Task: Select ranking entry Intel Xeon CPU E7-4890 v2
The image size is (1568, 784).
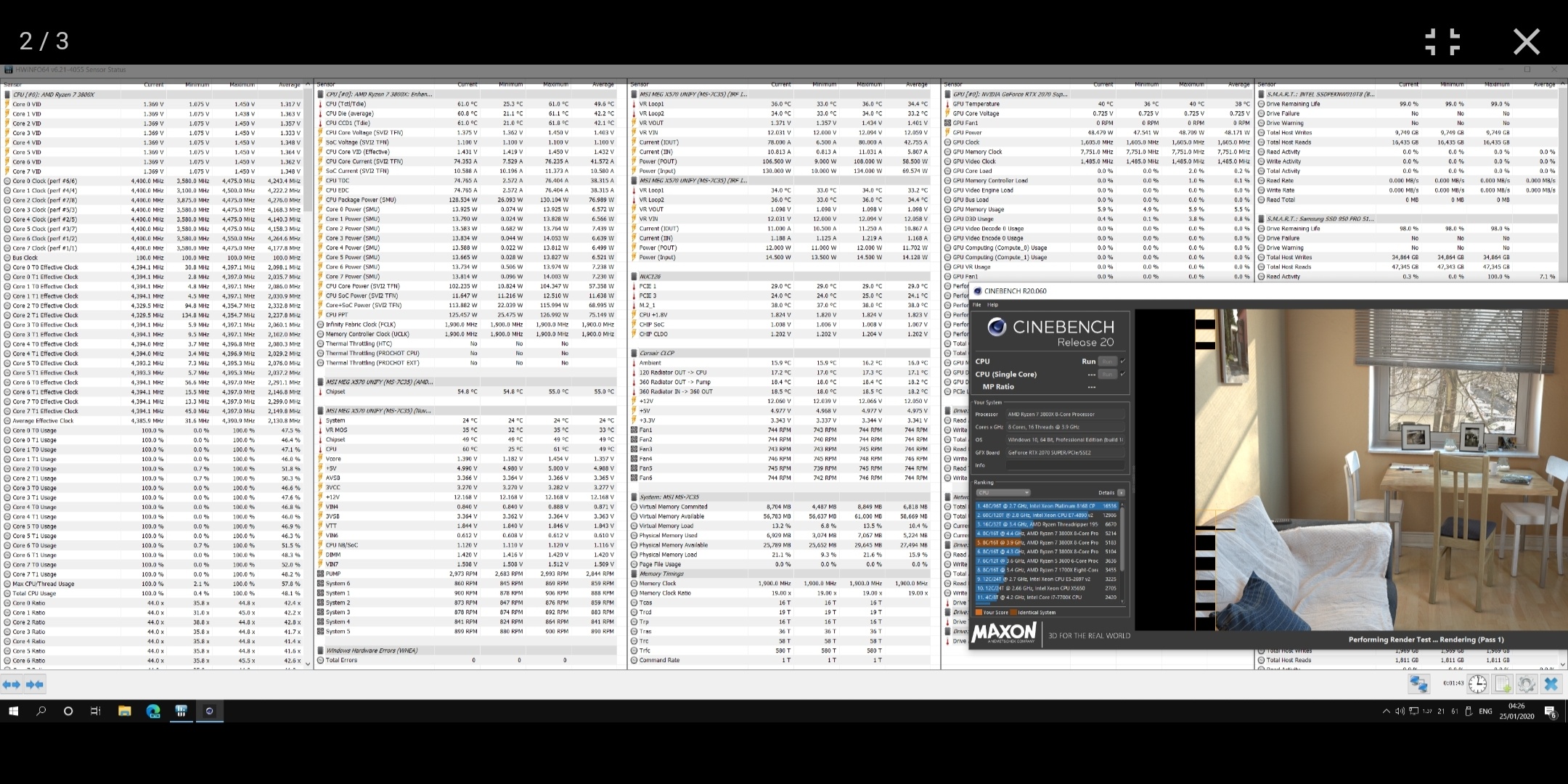Action: pyautogui.click(x=1048, y=515)
